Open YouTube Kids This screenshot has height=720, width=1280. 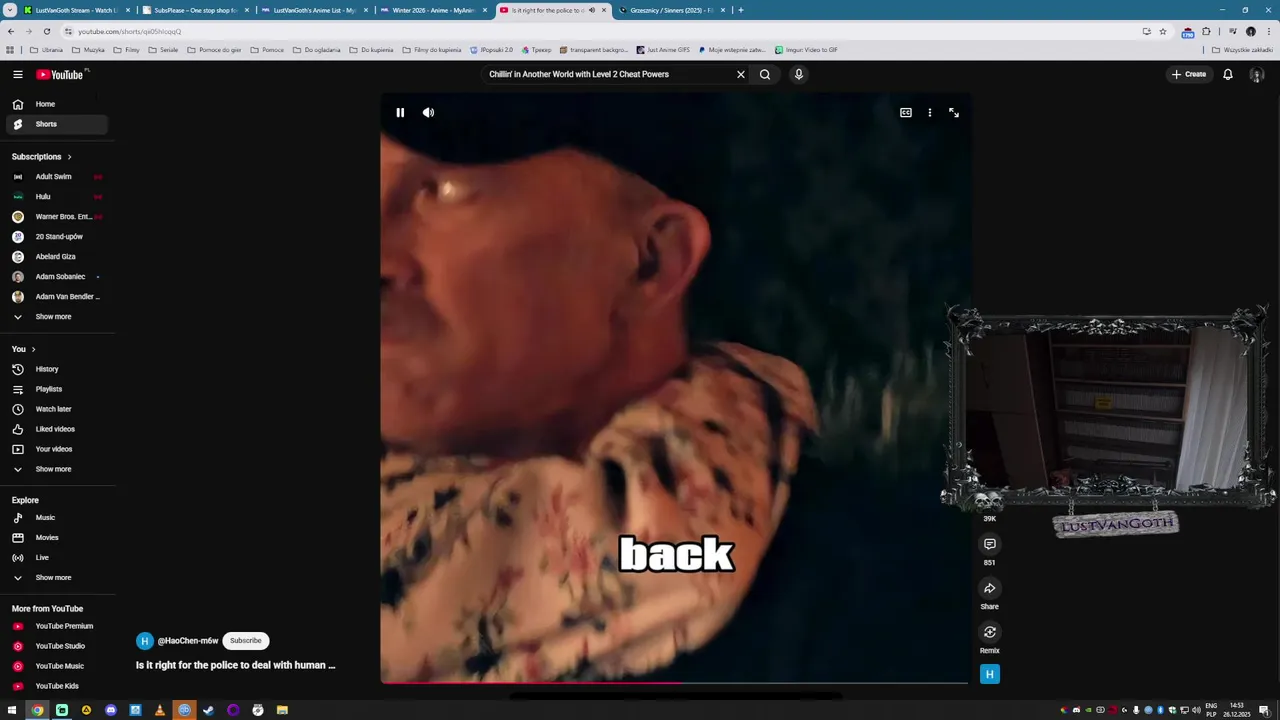pos(57,686)
